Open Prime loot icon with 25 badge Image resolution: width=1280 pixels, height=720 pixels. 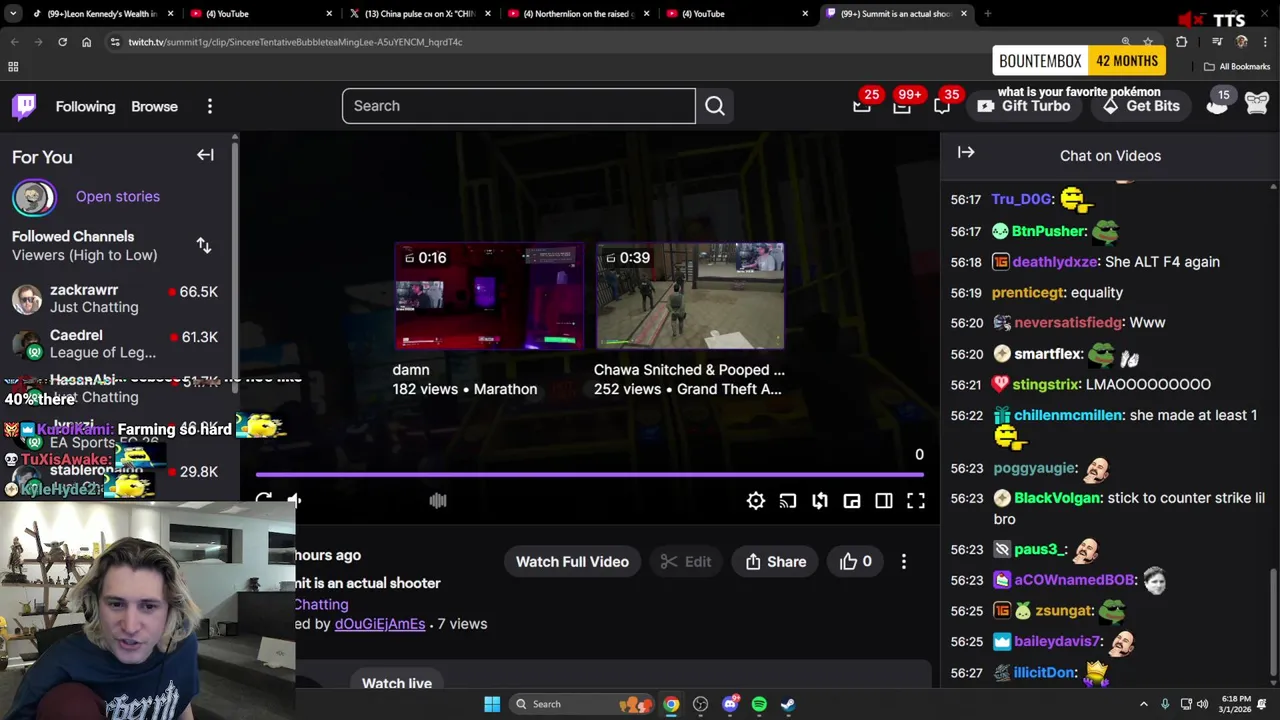click(x=861, y=105)
